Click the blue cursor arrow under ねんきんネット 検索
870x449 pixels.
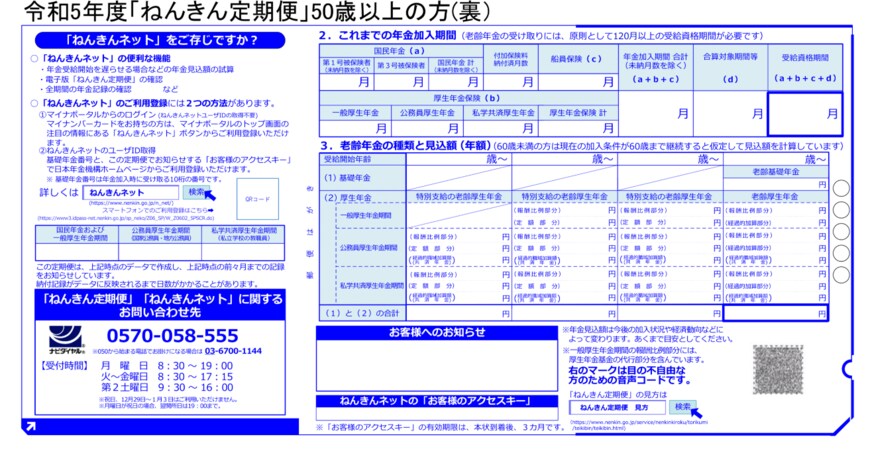214,195
